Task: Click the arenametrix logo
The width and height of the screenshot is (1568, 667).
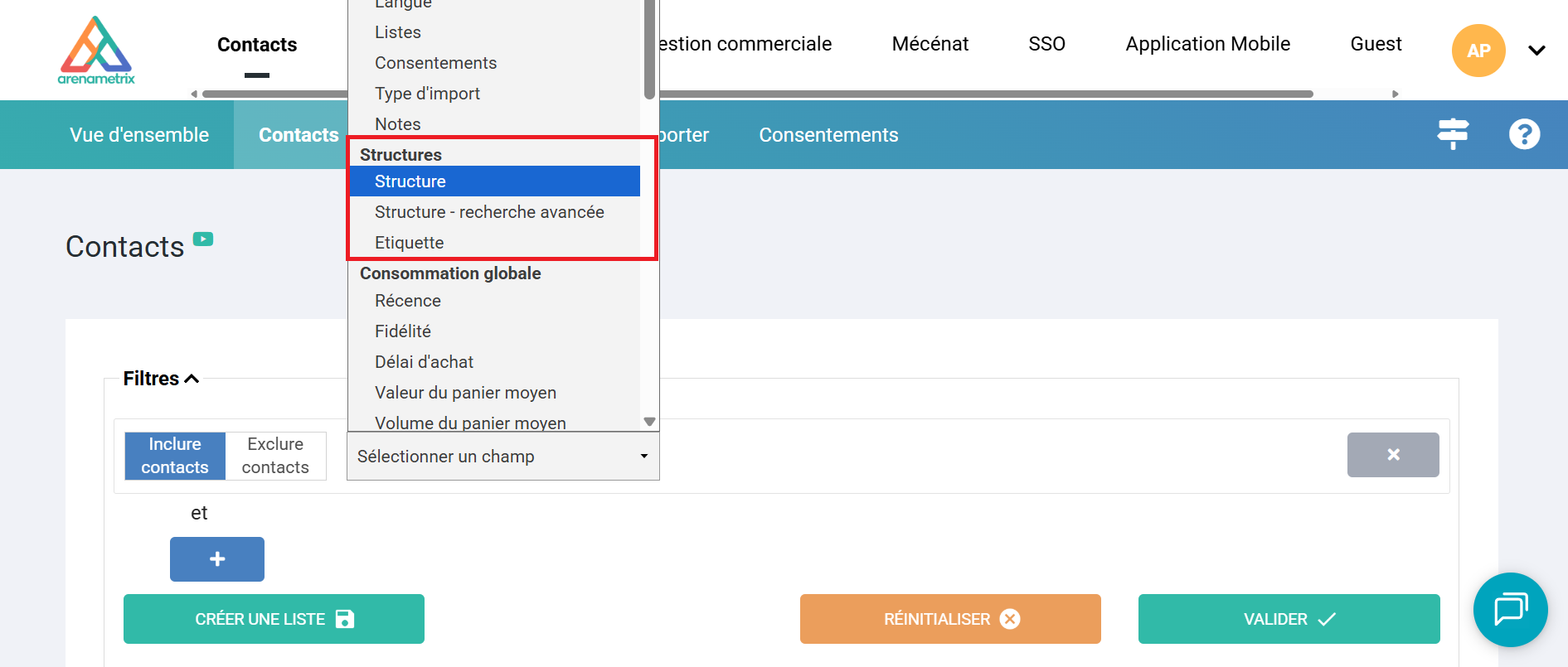Action: (96, 51)
